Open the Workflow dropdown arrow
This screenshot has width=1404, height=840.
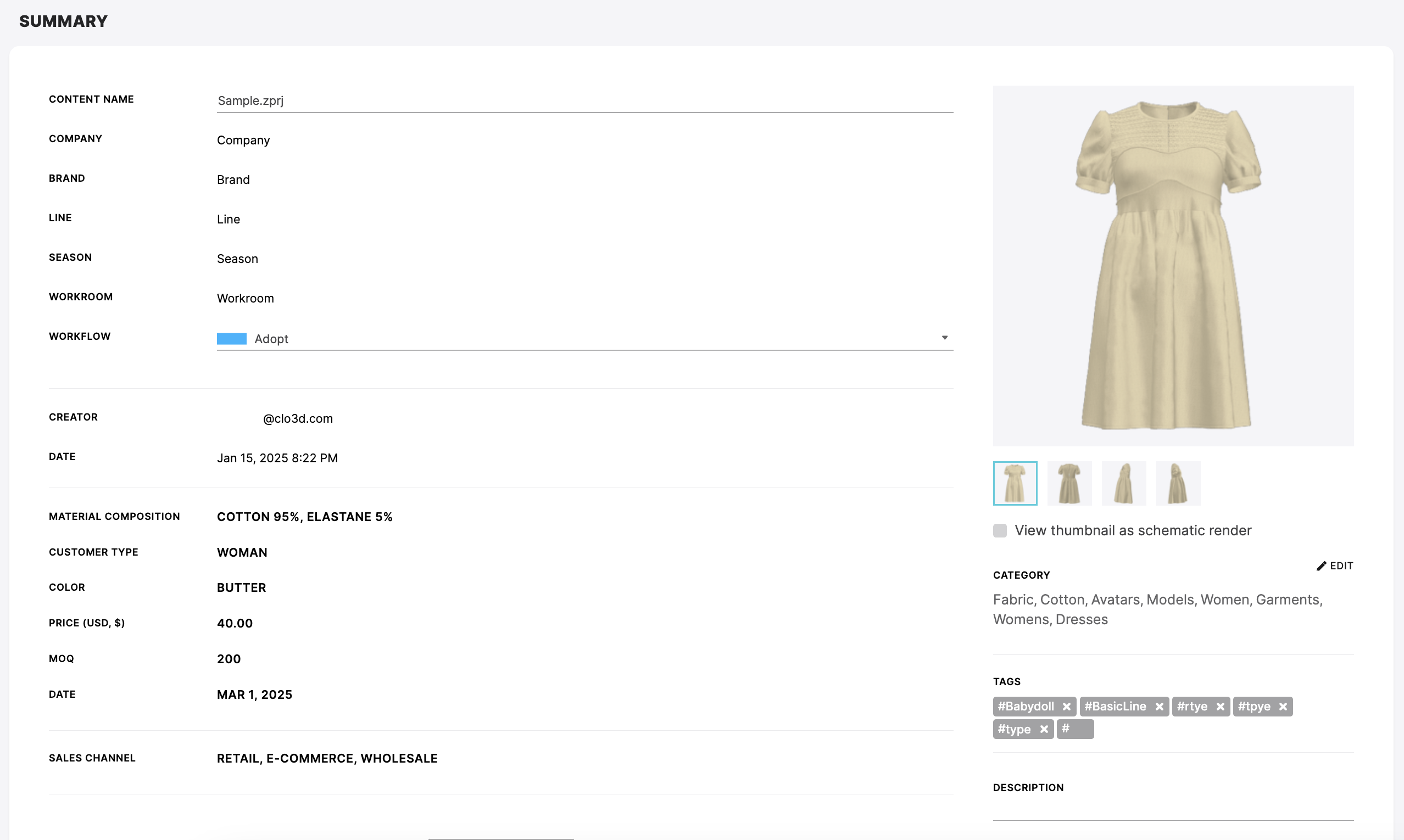click(945, 337)
